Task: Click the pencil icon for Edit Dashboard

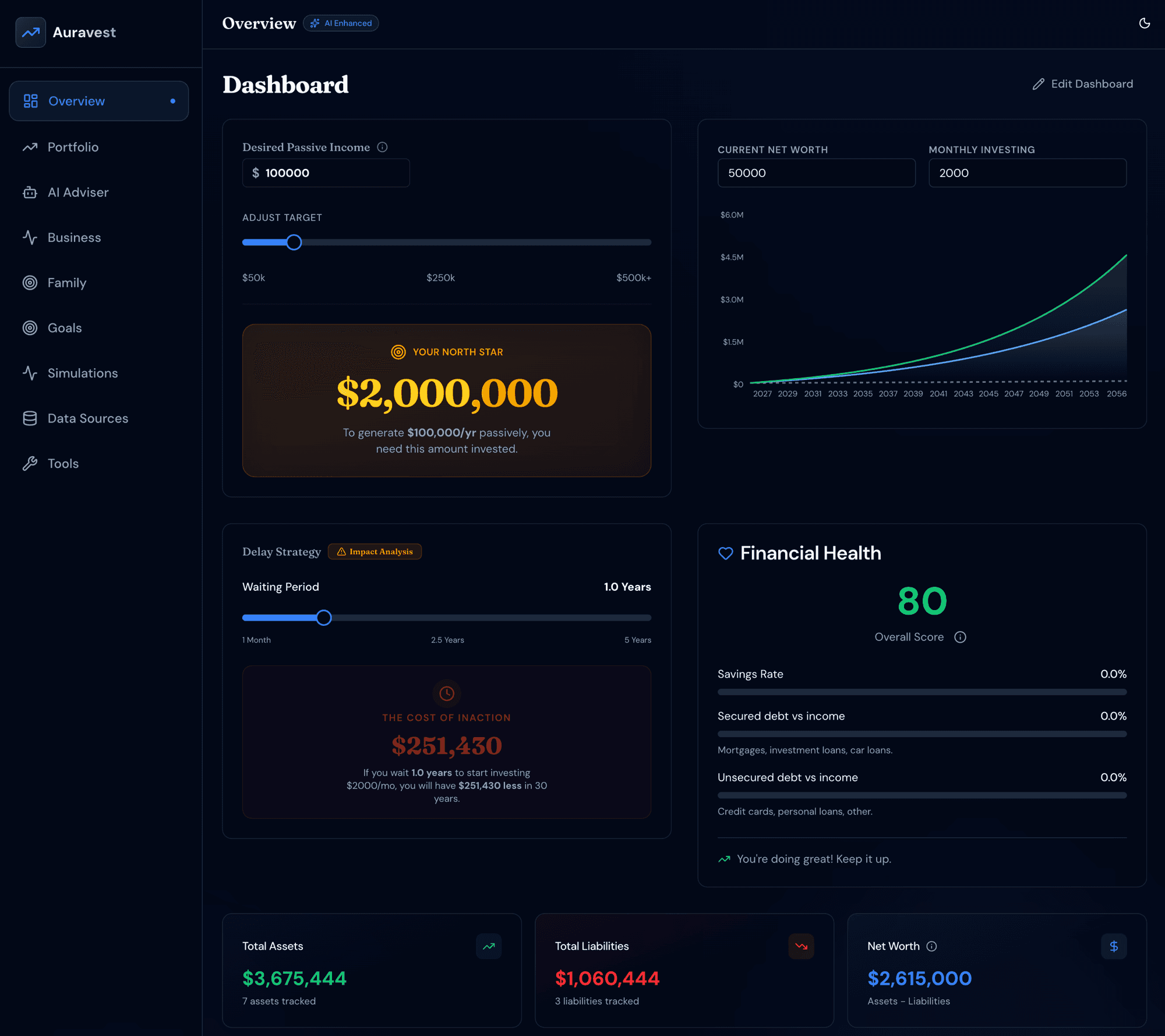Action: click(x=1039, y=84)
